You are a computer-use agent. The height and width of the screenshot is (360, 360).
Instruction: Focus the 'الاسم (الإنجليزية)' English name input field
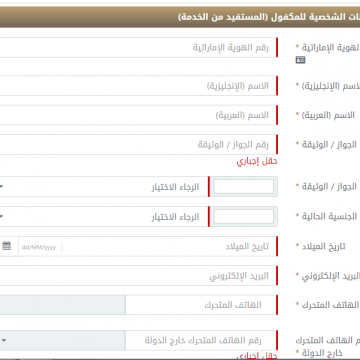[x=138, y=86]
